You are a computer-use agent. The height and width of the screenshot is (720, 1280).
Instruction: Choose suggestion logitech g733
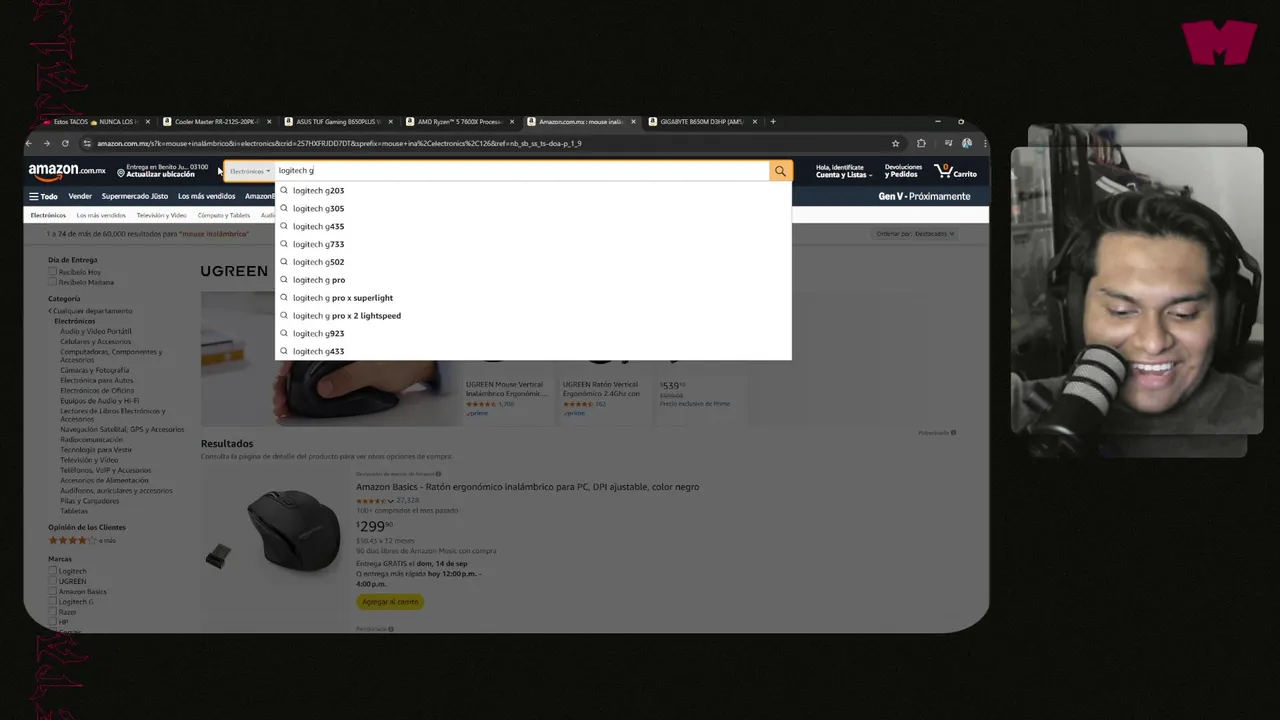tap(533, 244)
